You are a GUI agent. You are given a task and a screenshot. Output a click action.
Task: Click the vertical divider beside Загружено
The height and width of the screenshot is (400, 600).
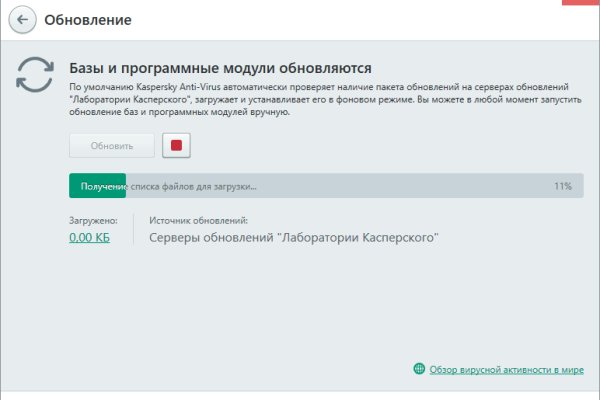(134, 229)
